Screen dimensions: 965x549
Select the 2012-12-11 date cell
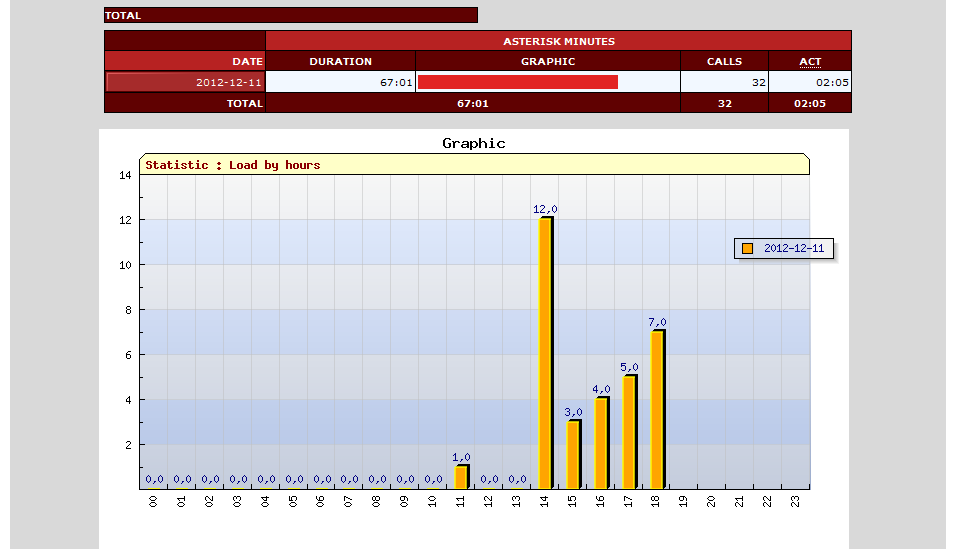pyautogui.click(x=185, y=82)
